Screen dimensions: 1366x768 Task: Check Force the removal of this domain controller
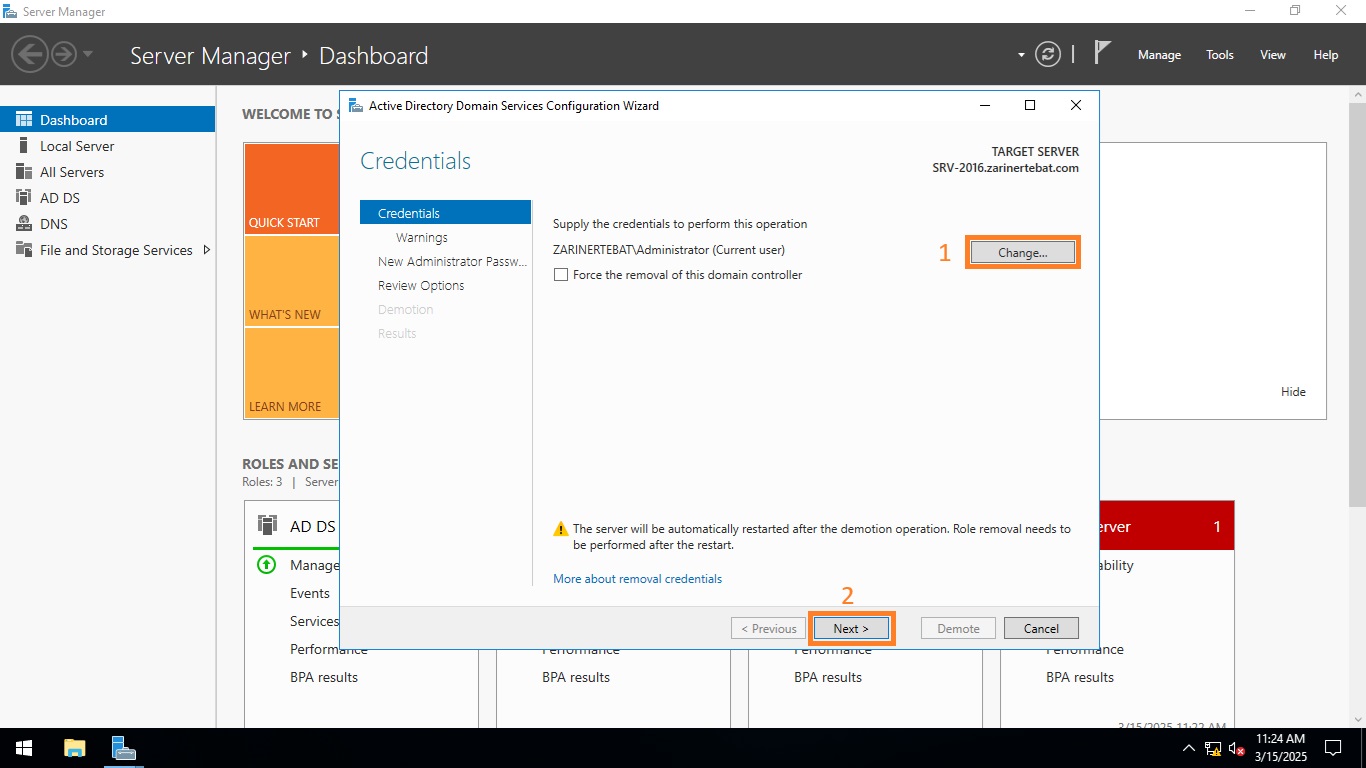(x=561, y=275)
